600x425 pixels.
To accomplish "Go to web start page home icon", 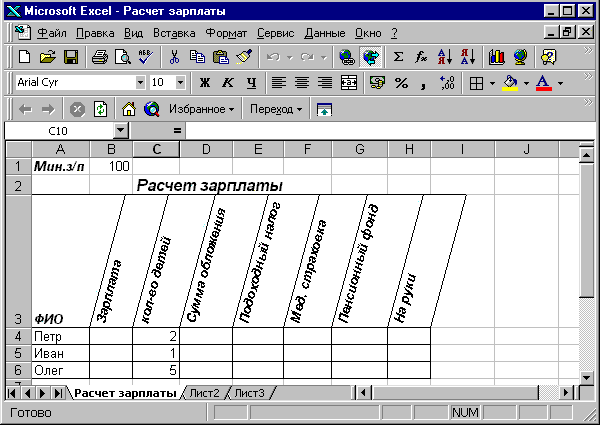I will 129,109.
